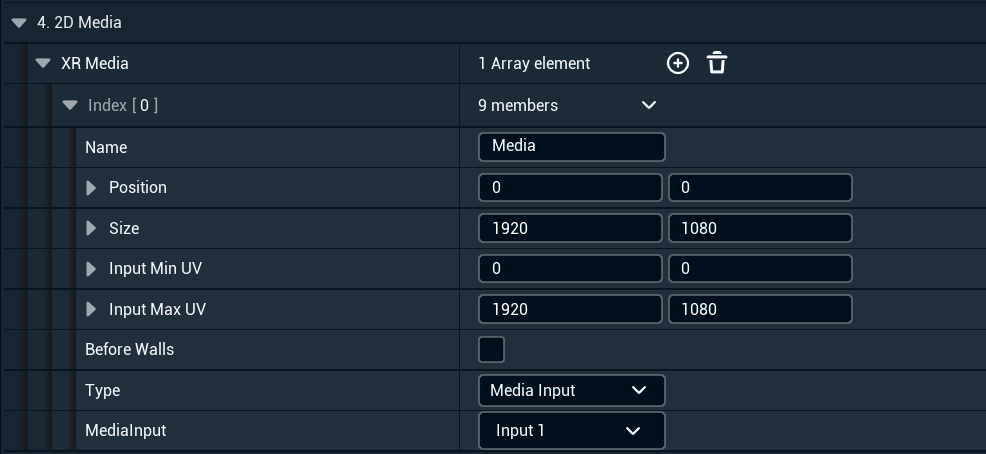Click the Name field containing Media
The height and width of the screenshot is (454, 986).
(x=571, y=146)
